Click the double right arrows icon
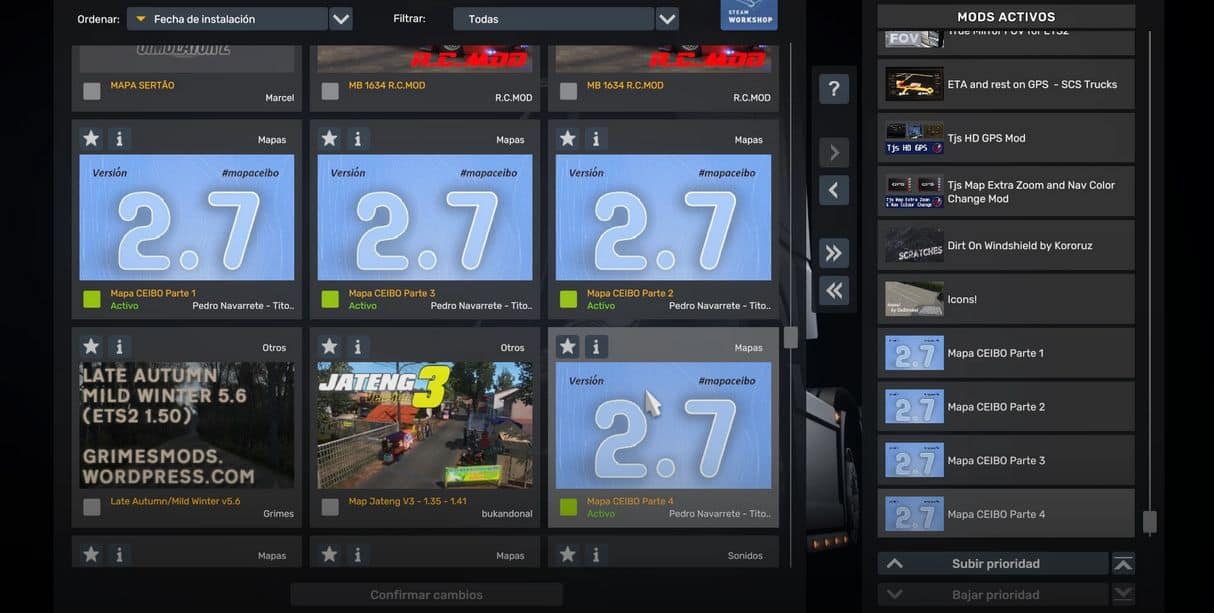 coord(833,253)
